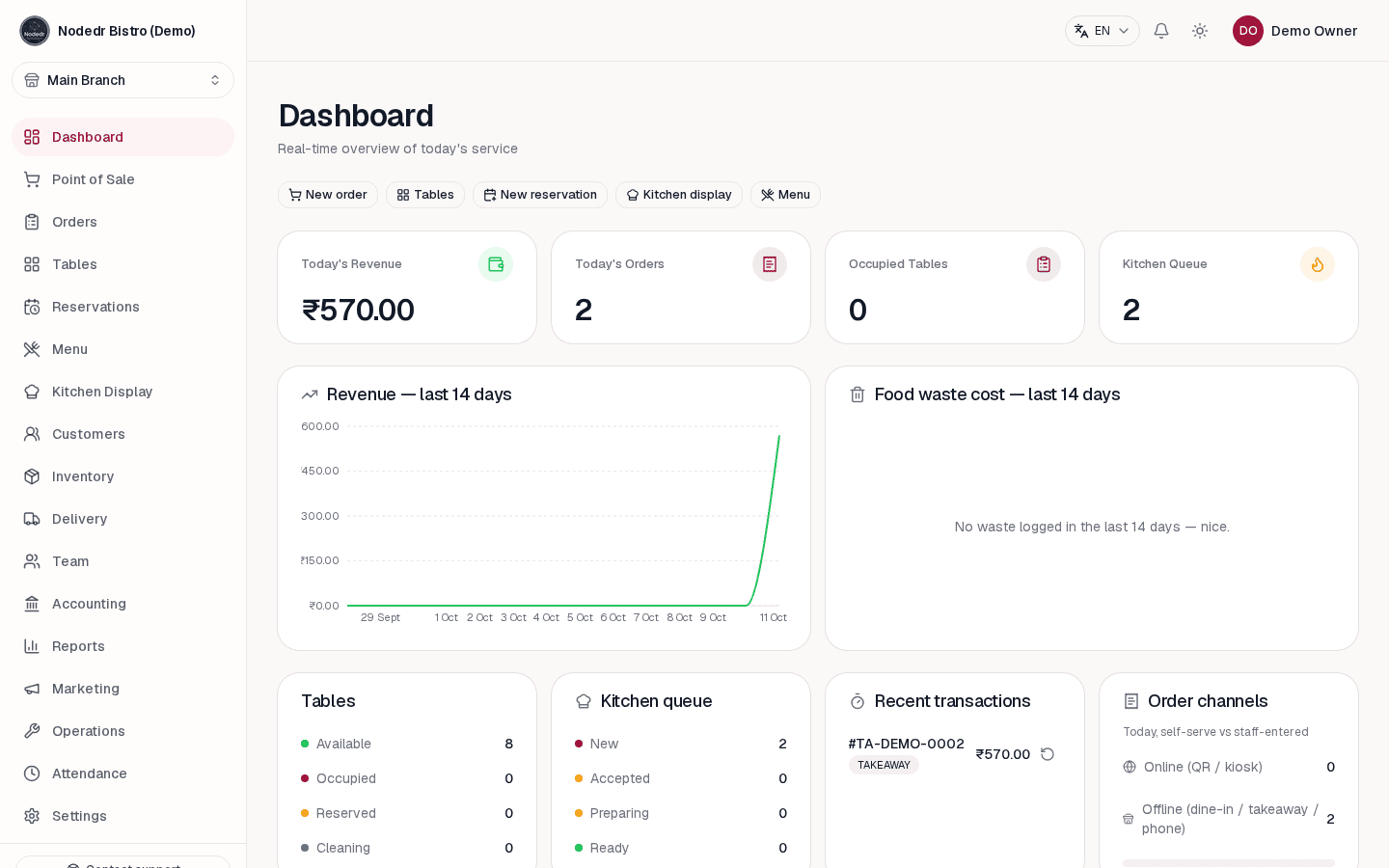Click the Team people icon
1389x868 pixels.
click(x=32, y=561)
